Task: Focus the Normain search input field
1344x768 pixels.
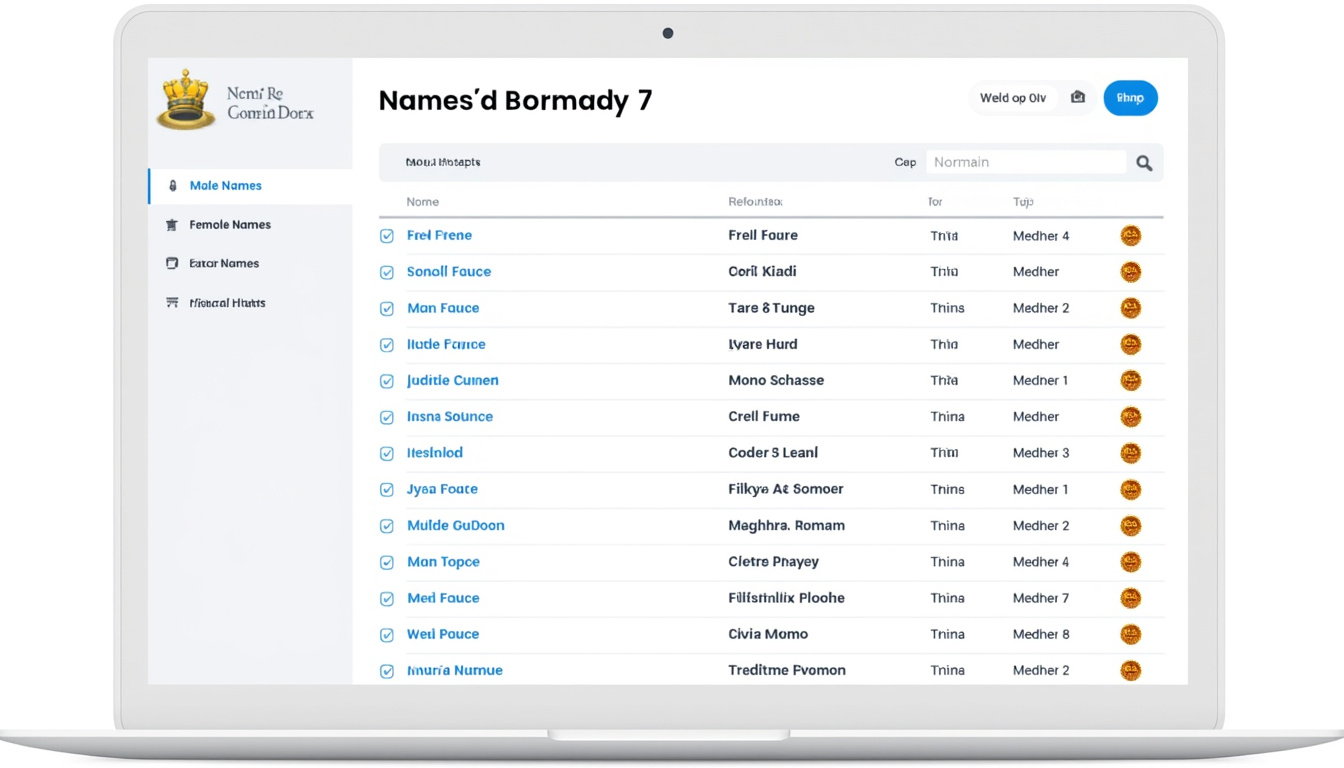Action: (x=1025, y=162)
